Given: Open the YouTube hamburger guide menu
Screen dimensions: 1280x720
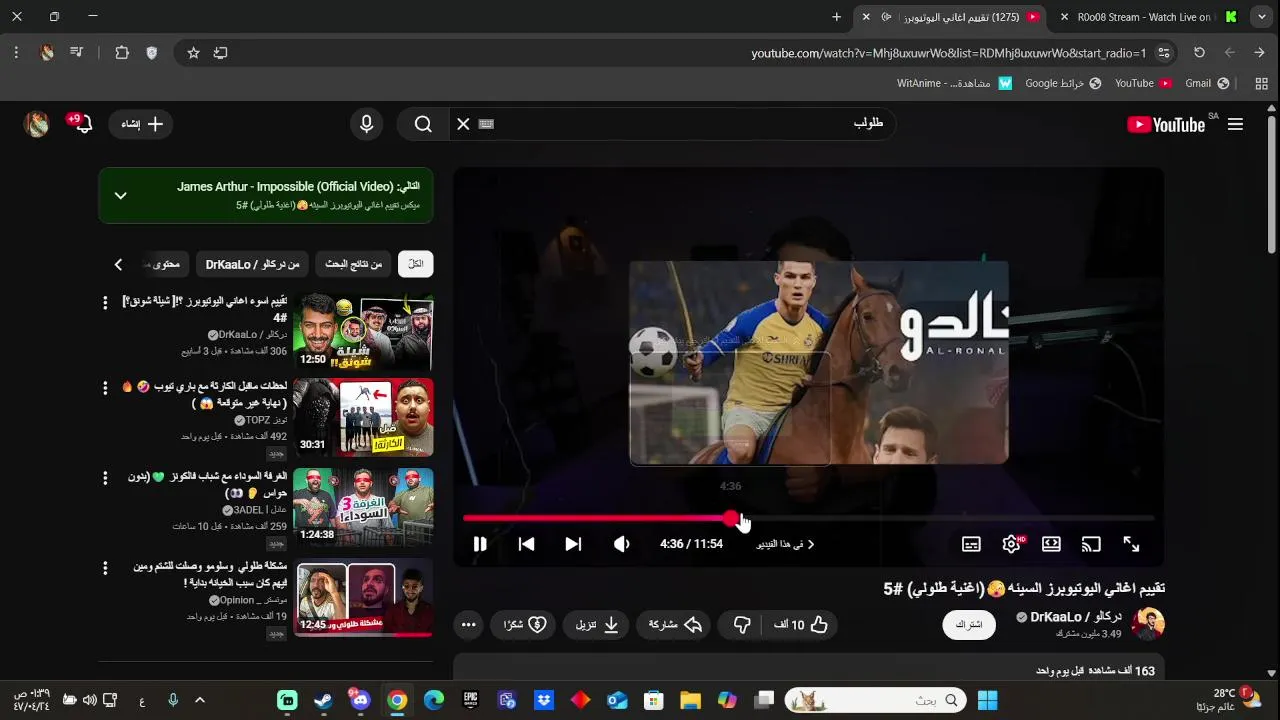Looking at the screenshot, I should [x=1235, y=124].
